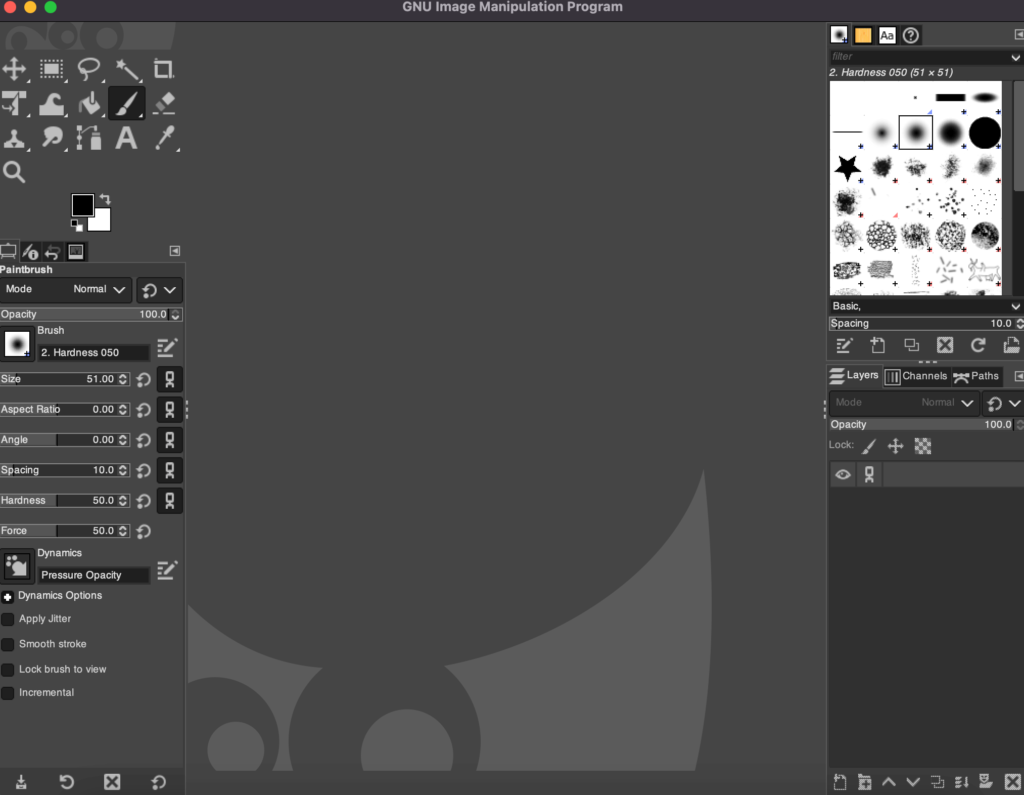Select the Color Picker tool
This screenshot has width=1024, height=795.
162,138
